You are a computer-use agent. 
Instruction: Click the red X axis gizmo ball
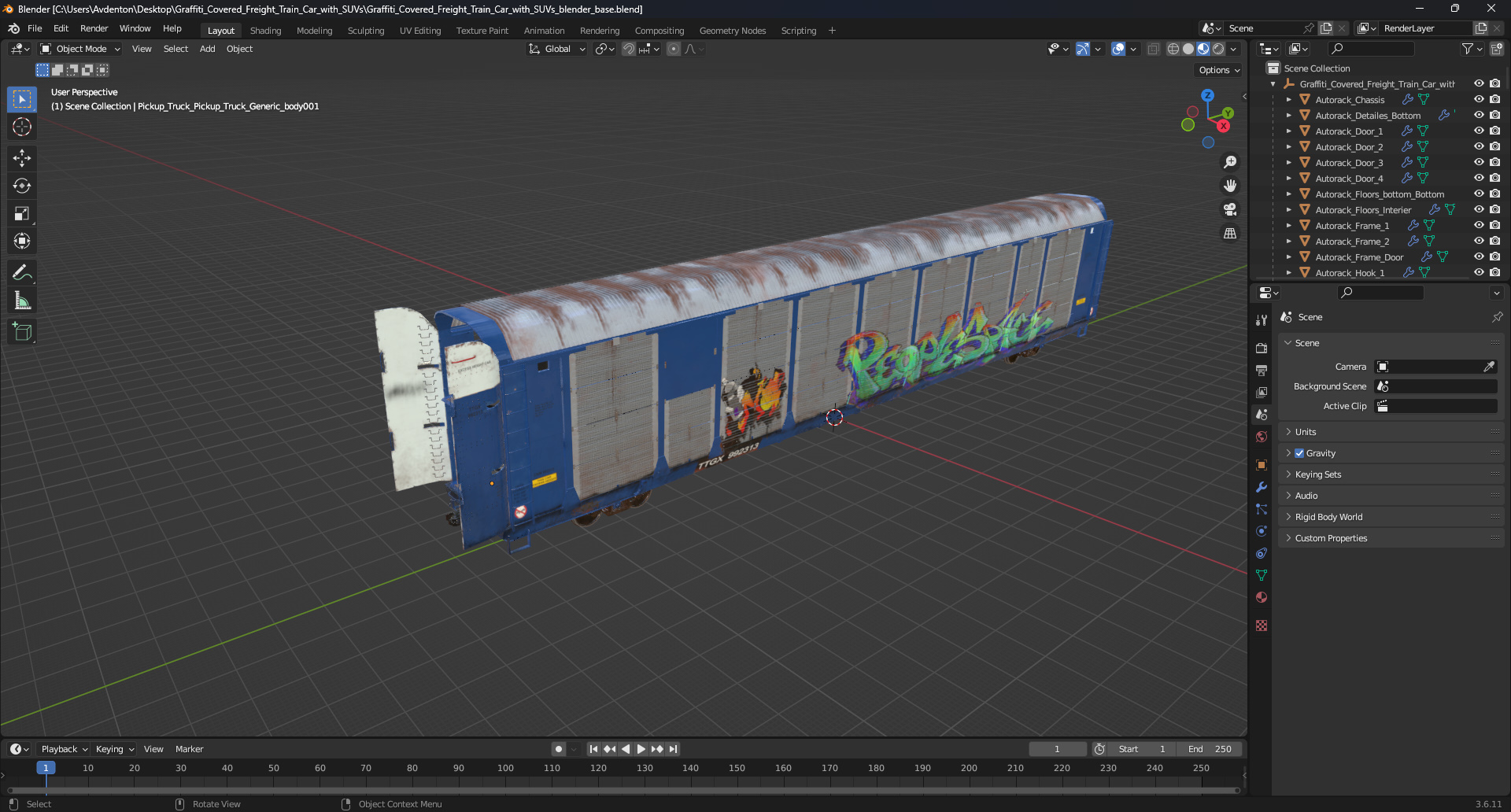[1224, 126]
